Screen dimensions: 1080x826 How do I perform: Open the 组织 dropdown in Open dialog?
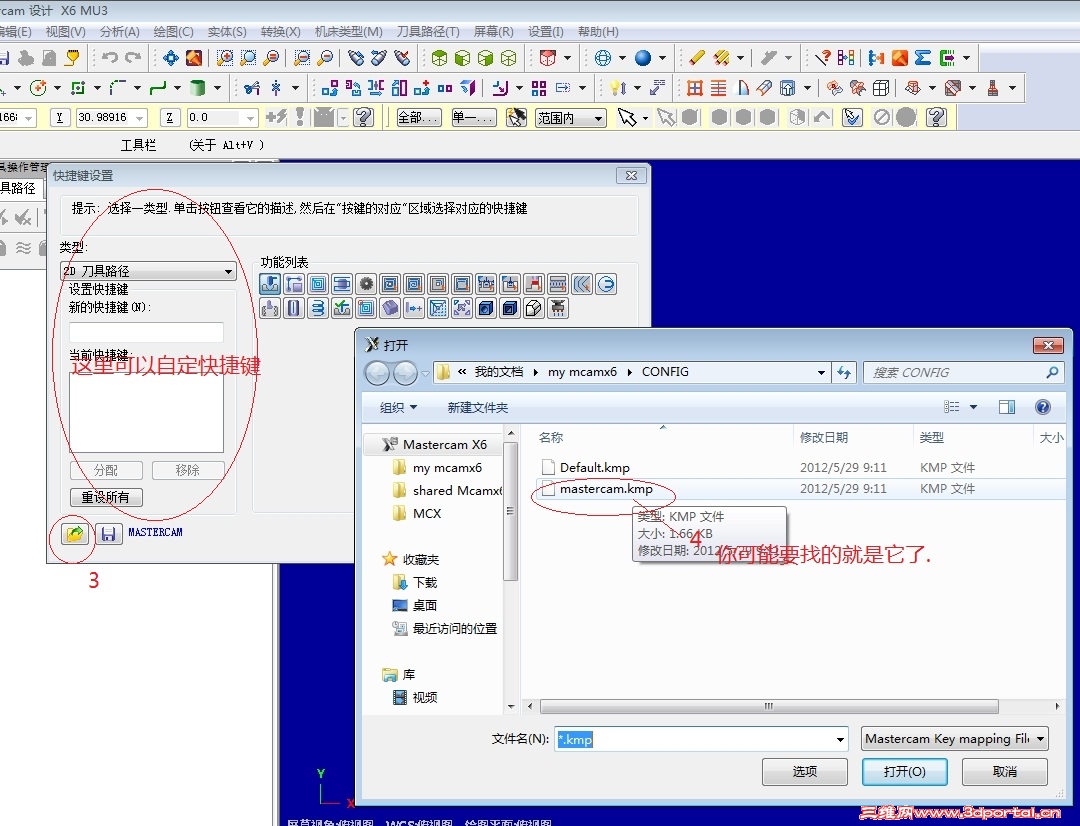tap(398, 407)
